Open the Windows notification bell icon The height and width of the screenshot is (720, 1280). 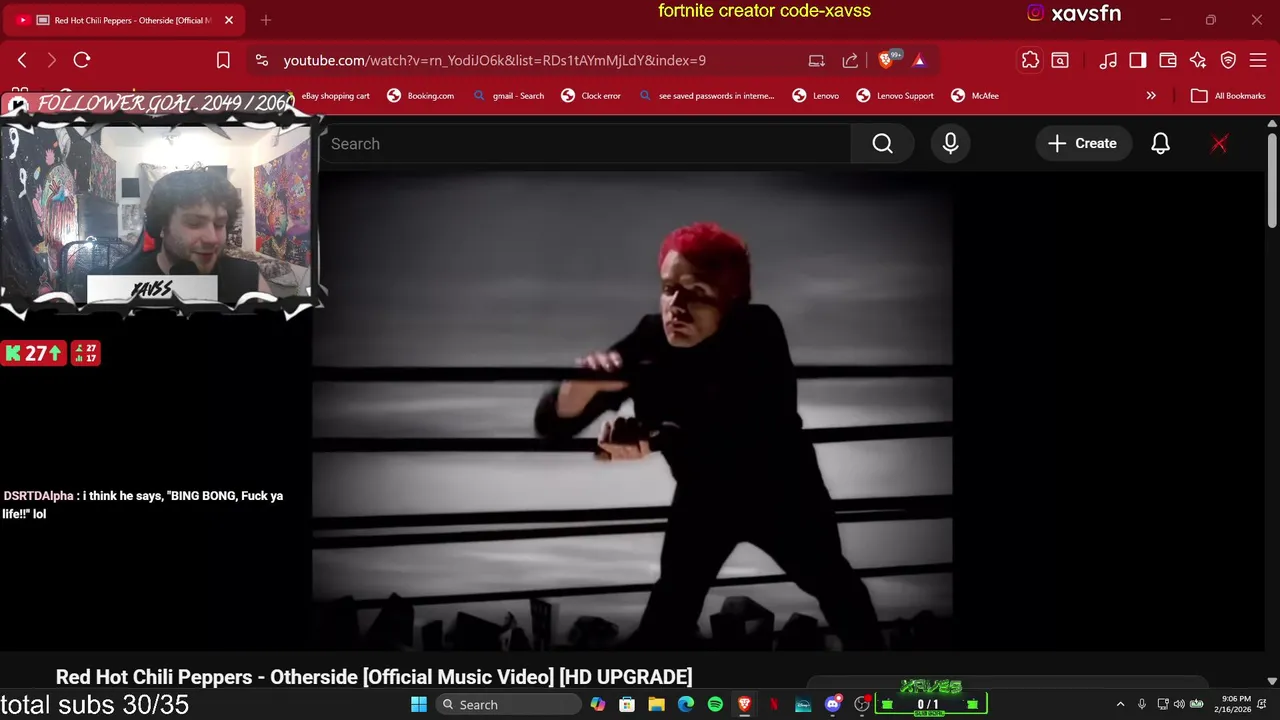click(x=1262, y=704)
